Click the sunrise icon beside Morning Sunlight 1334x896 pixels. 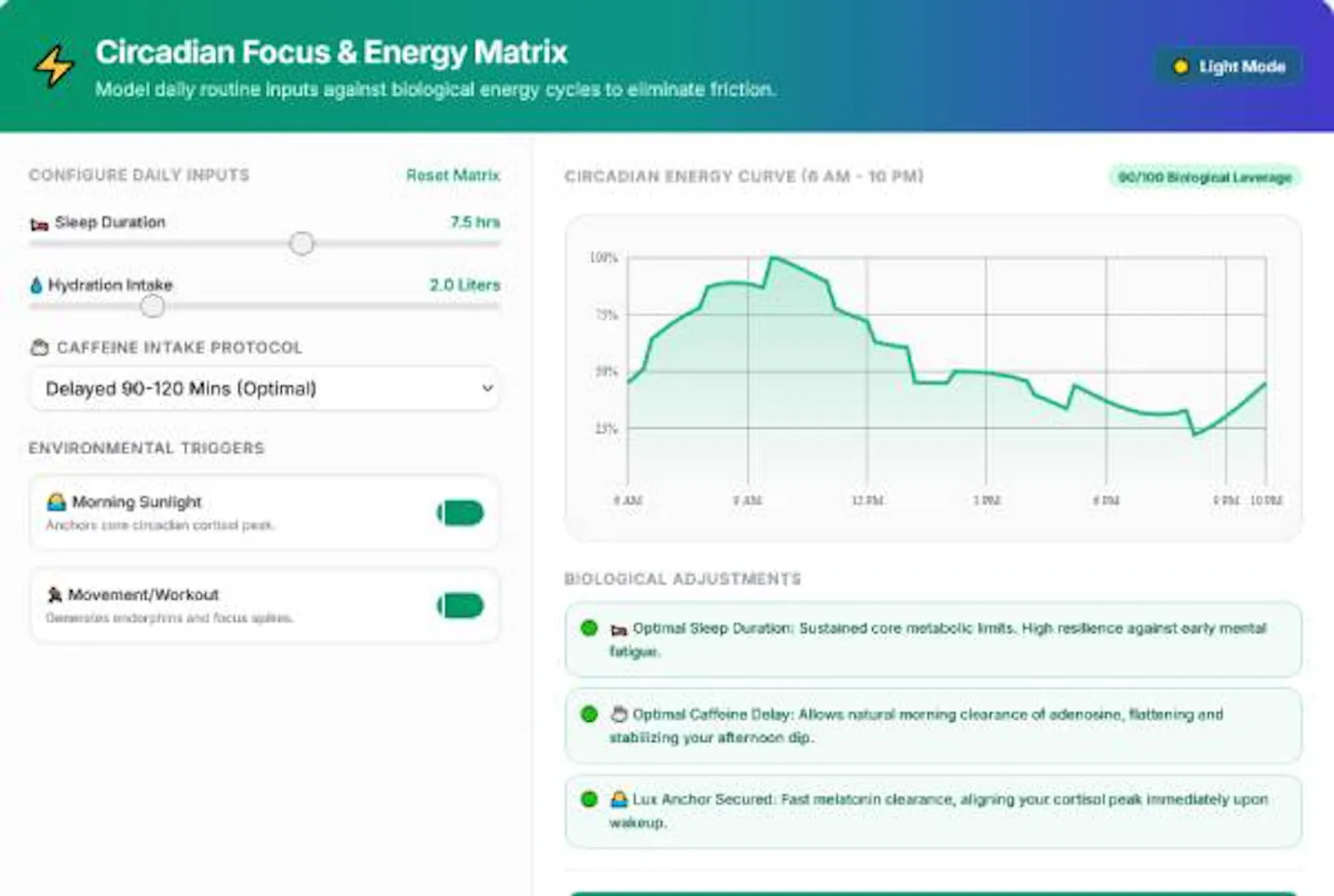tap(57, 502)
